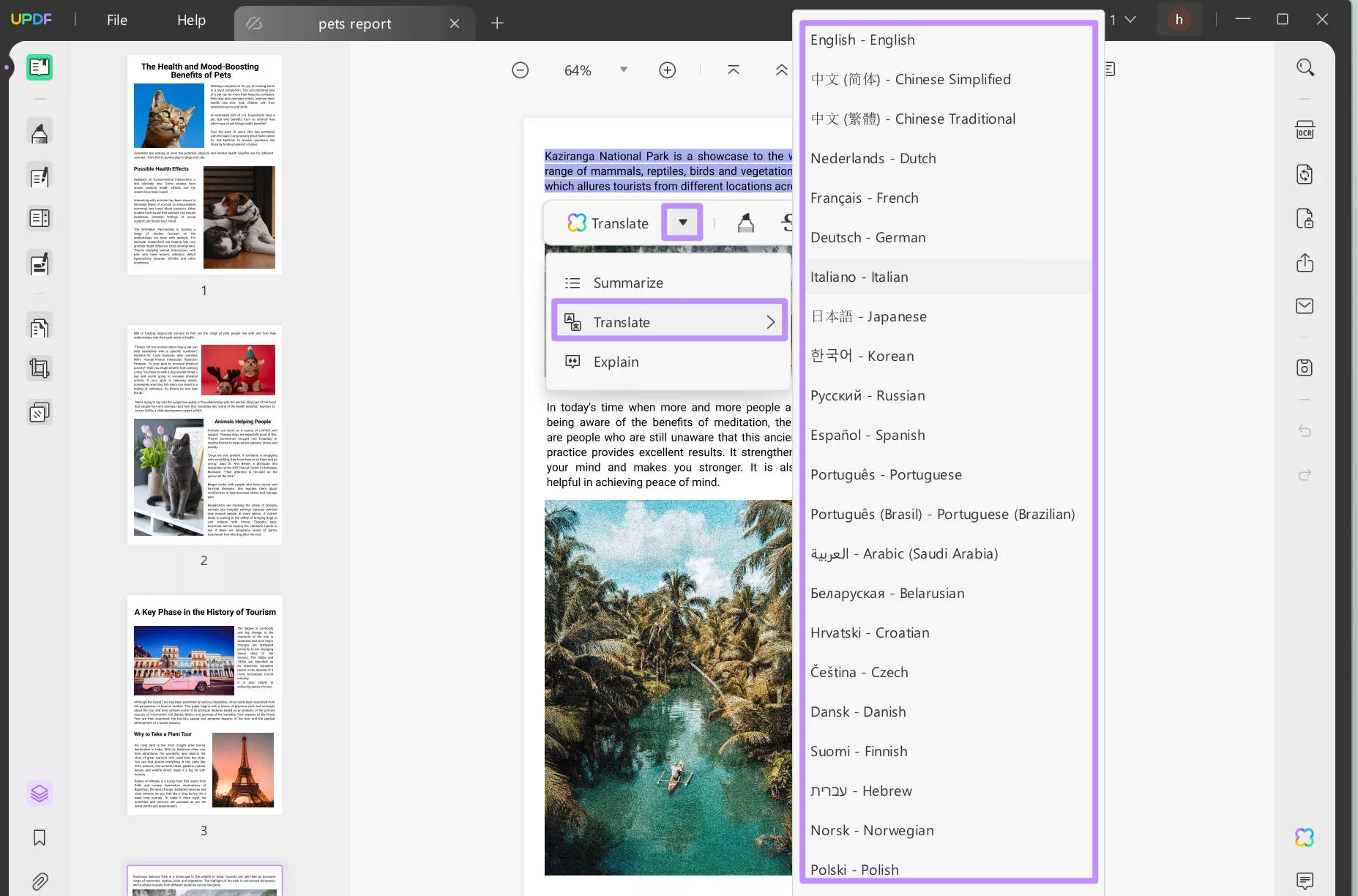Open page 2 thumbnail
The width and height of the screenshot is (1358, 896).
tap(204, 435)
